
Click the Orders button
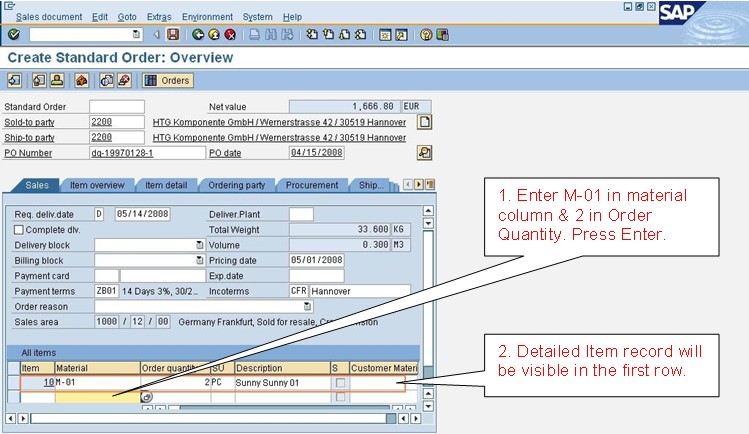(x=168, y=80)
